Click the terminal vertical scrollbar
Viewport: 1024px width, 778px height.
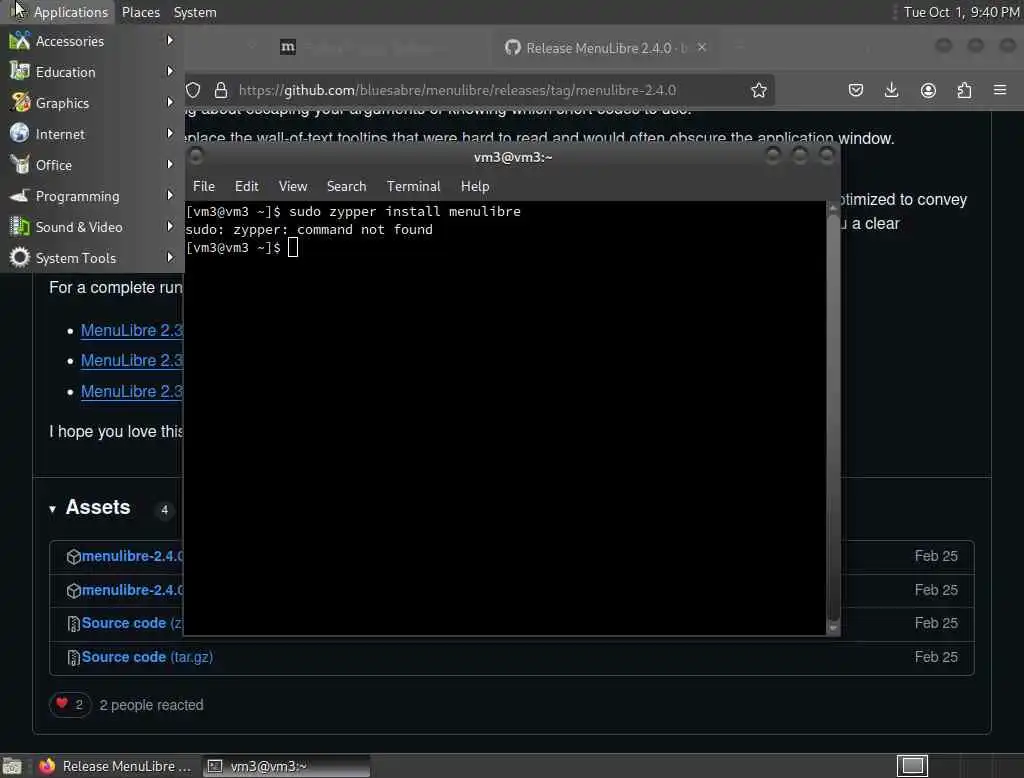pyautogui.click(x=833, y=418)
